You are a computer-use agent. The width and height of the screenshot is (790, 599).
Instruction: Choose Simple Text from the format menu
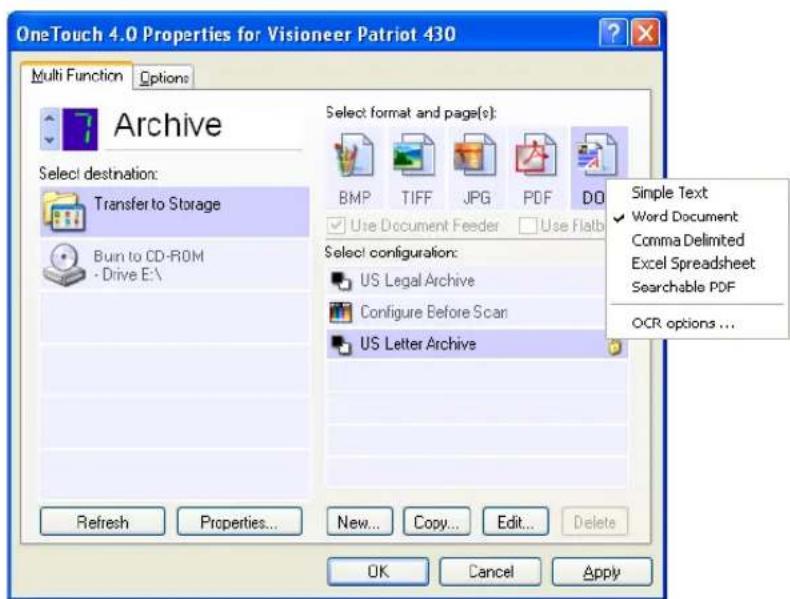point(669,192)
